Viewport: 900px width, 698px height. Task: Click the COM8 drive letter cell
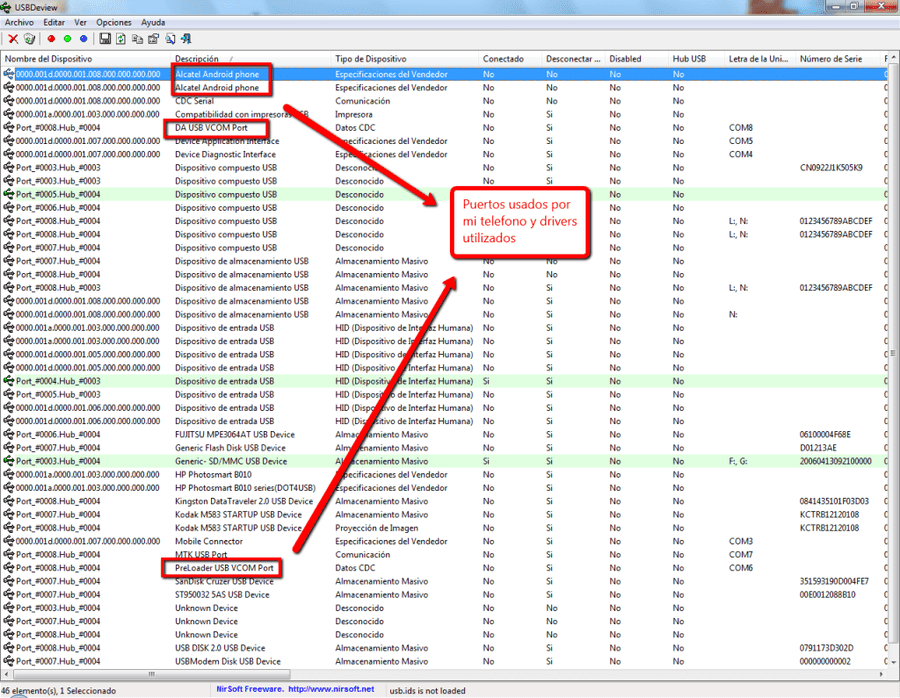740,127
